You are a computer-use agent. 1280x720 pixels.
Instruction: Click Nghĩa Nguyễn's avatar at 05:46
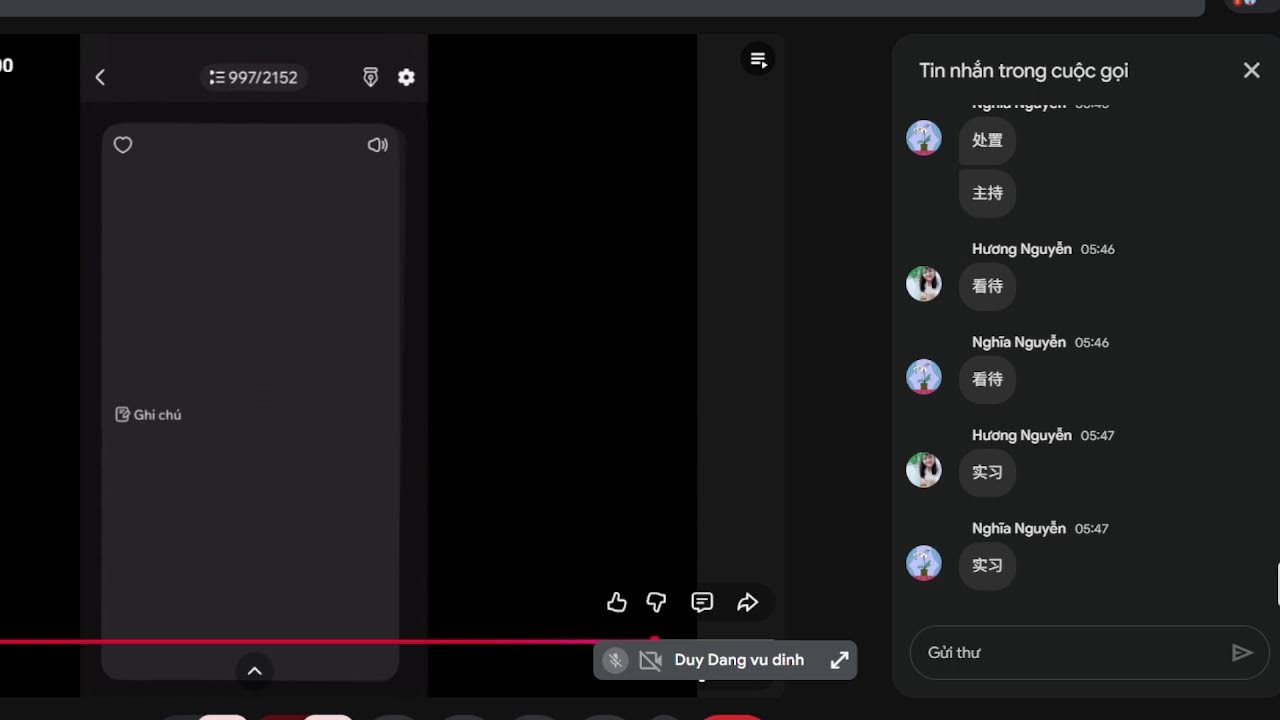pos(924,377)
